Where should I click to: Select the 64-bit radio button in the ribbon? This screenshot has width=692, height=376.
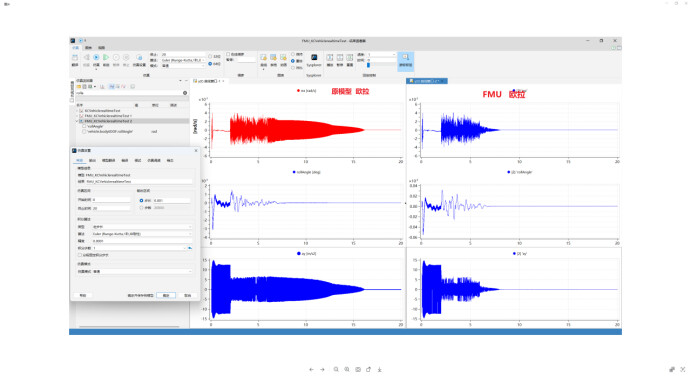[210, 64]
